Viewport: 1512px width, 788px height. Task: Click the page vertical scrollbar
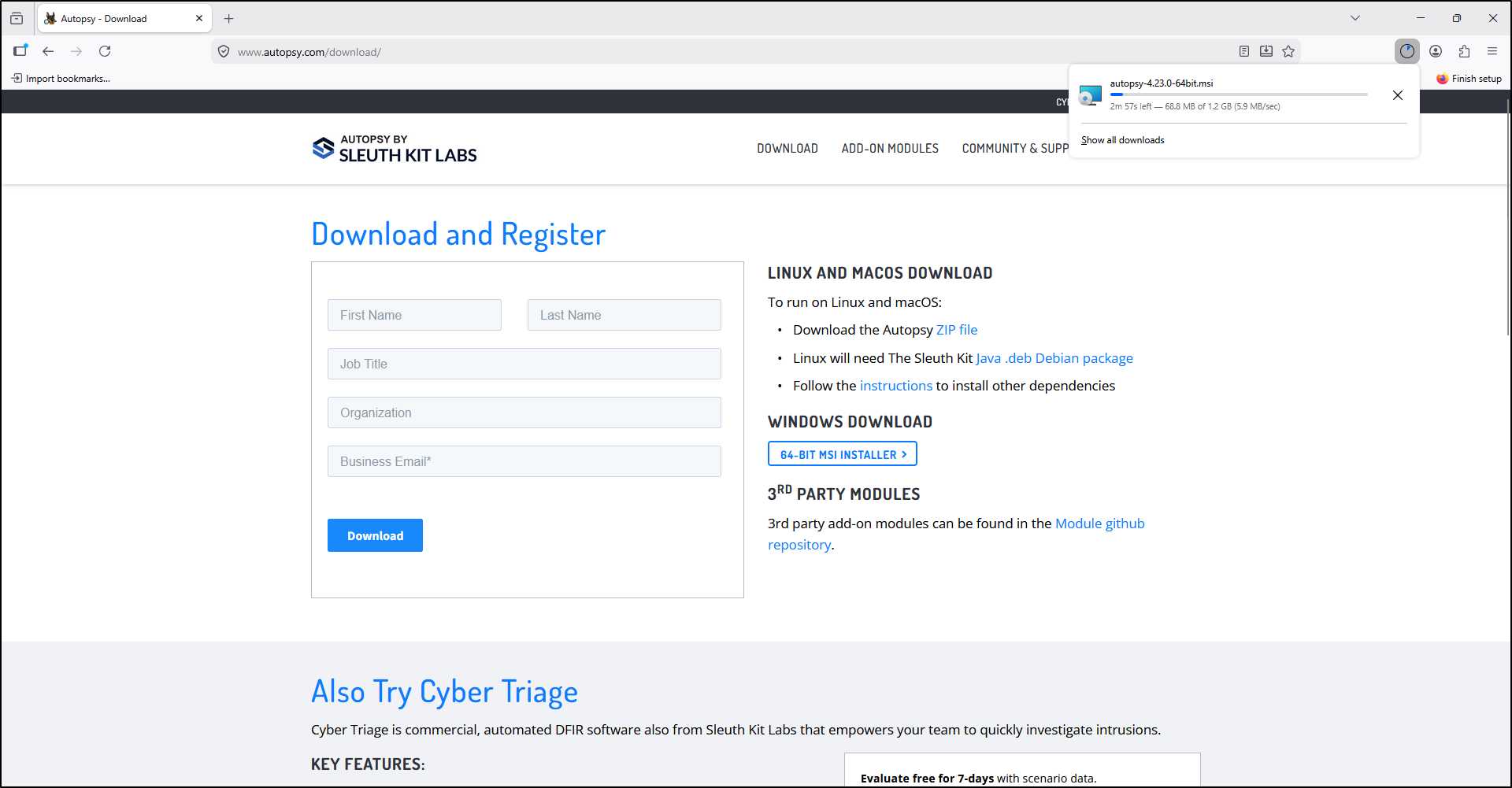point(1507,216)
